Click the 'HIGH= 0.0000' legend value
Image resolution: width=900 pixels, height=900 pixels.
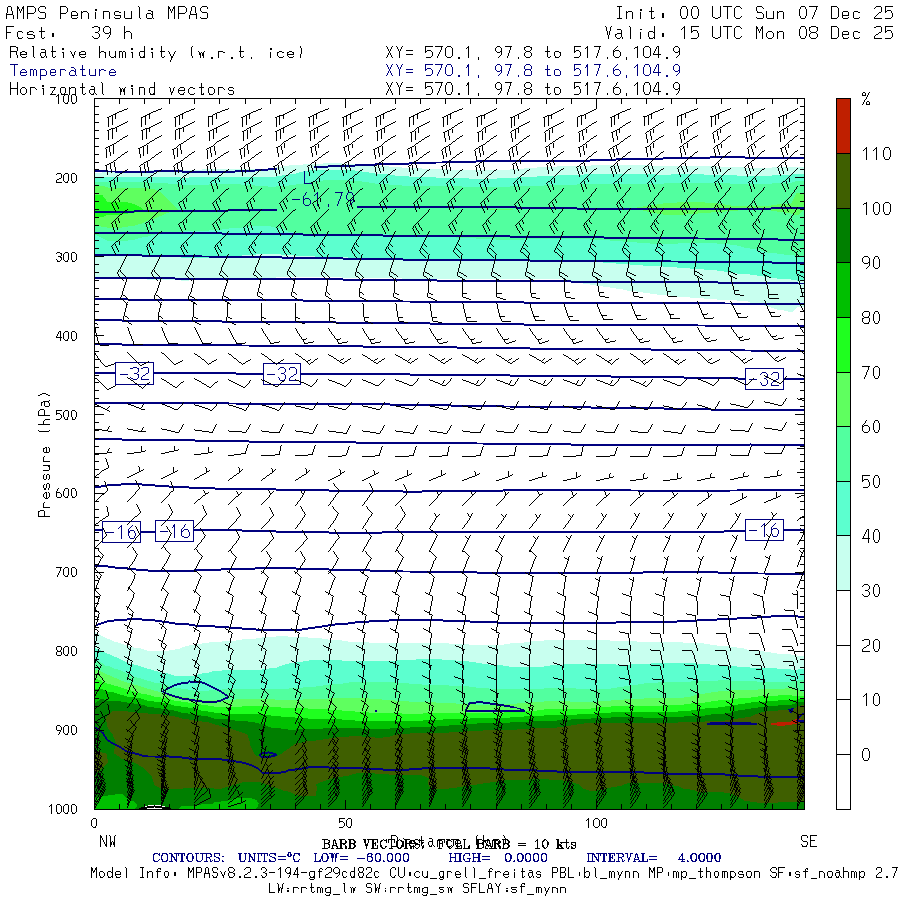(x=498, y=858)
